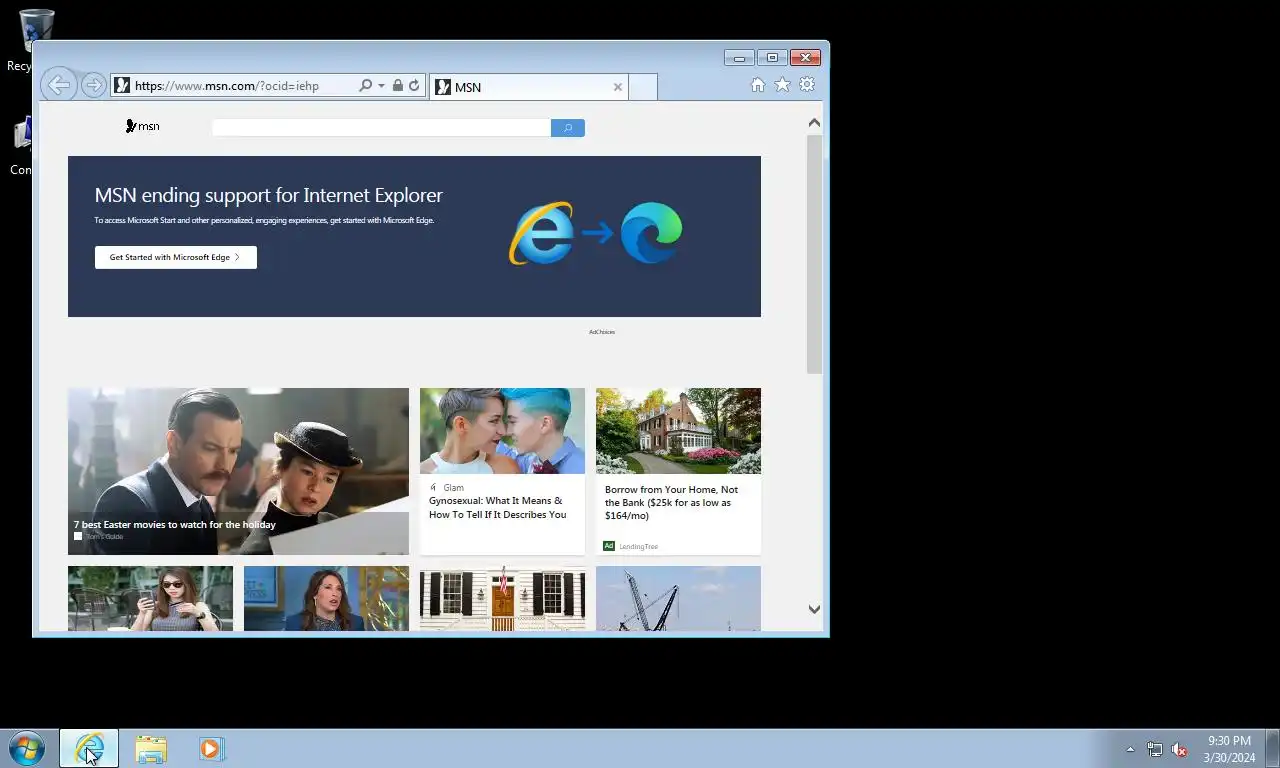Click the Glam source label
This screenshot has width=1280, height=768.
(453, 488)
